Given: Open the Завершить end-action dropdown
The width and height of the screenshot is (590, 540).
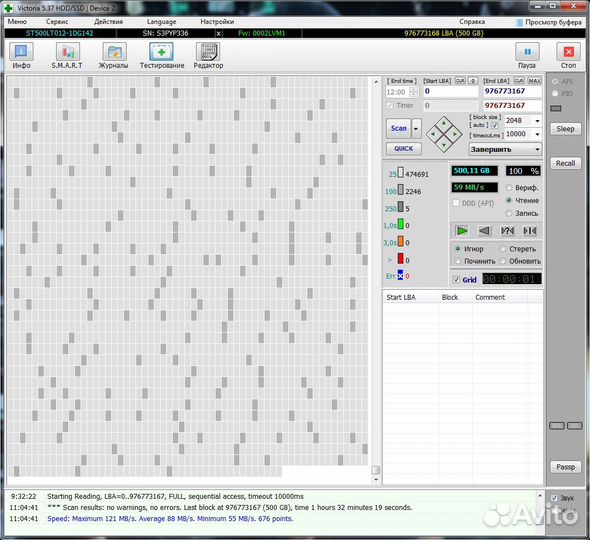Looking at the screenshot, I should (x=505, y=149).
